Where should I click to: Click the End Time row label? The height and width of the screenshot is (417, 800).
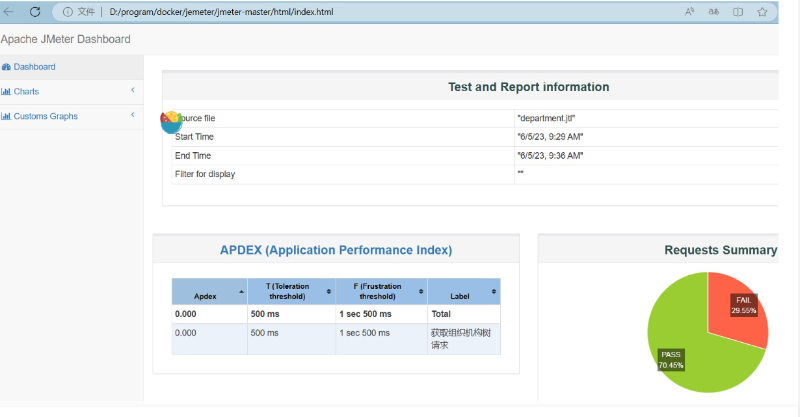(193, 156)
